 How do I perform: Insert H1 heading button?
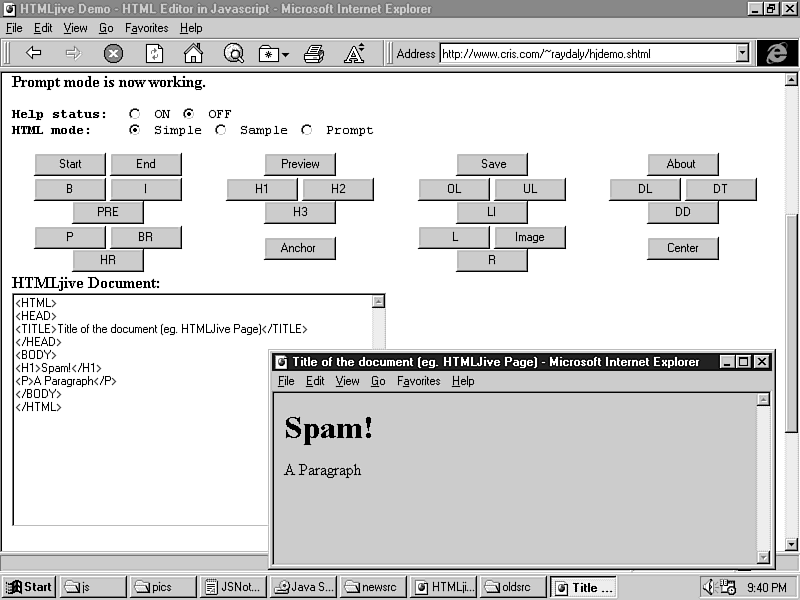click(262, 189)
